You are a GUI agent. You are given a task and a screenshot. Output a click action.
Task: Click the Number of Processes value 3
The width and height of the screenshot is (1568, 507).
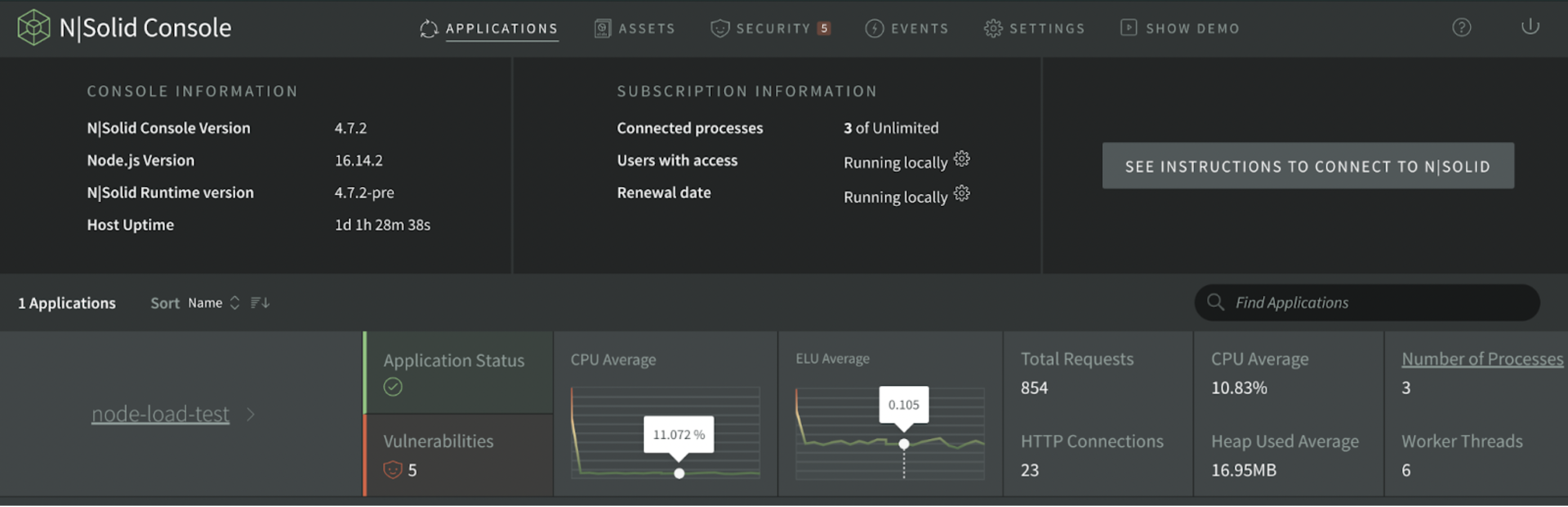[1406, 388]
